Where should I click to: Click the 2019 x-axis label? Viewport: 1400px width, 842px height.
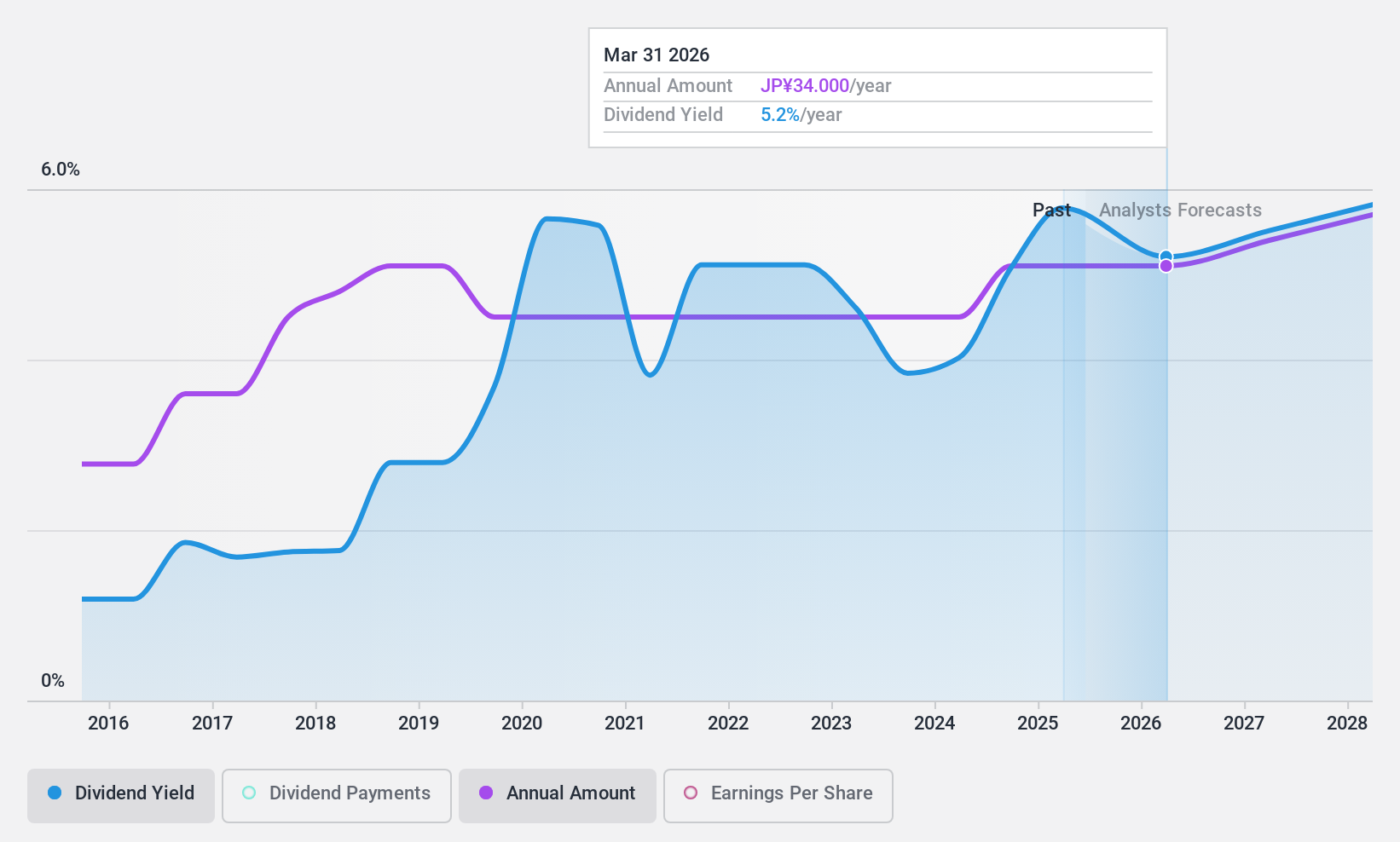[419, 724]
